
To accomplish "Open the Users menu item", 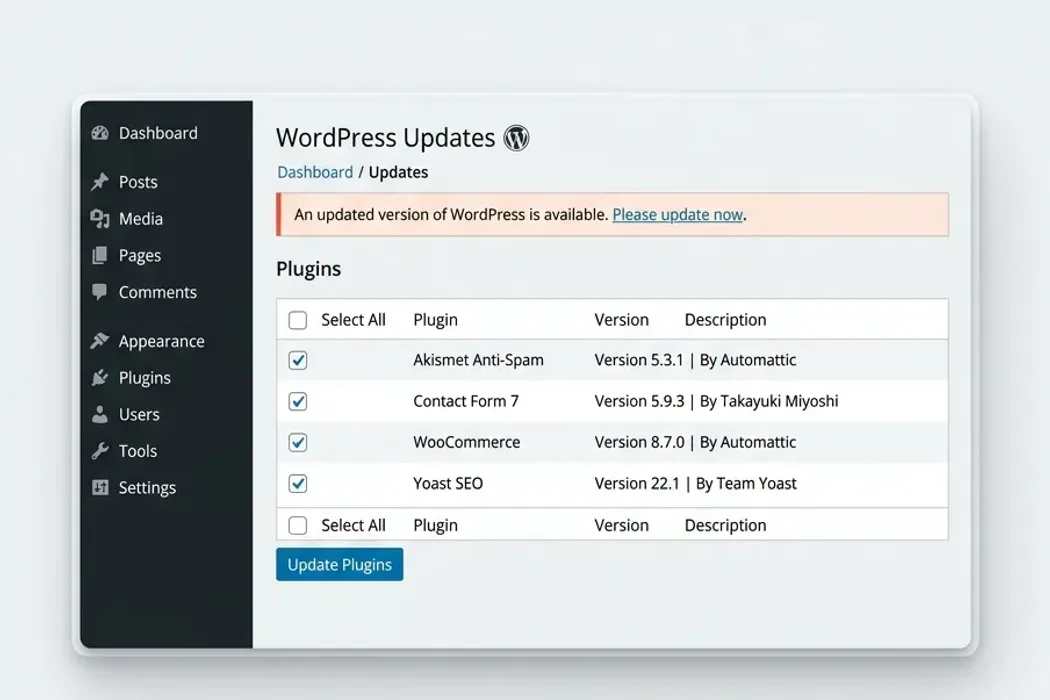I will pyautogui.click(x=139, y=415).
